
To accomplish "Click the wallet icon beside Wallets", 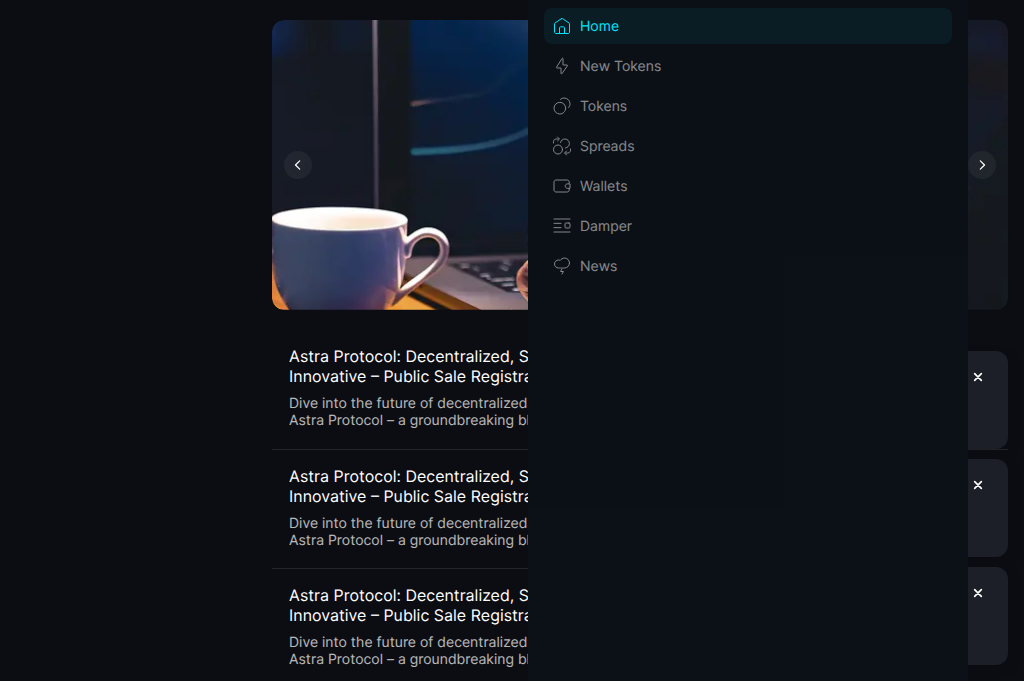I will click(x=562, y=186).
